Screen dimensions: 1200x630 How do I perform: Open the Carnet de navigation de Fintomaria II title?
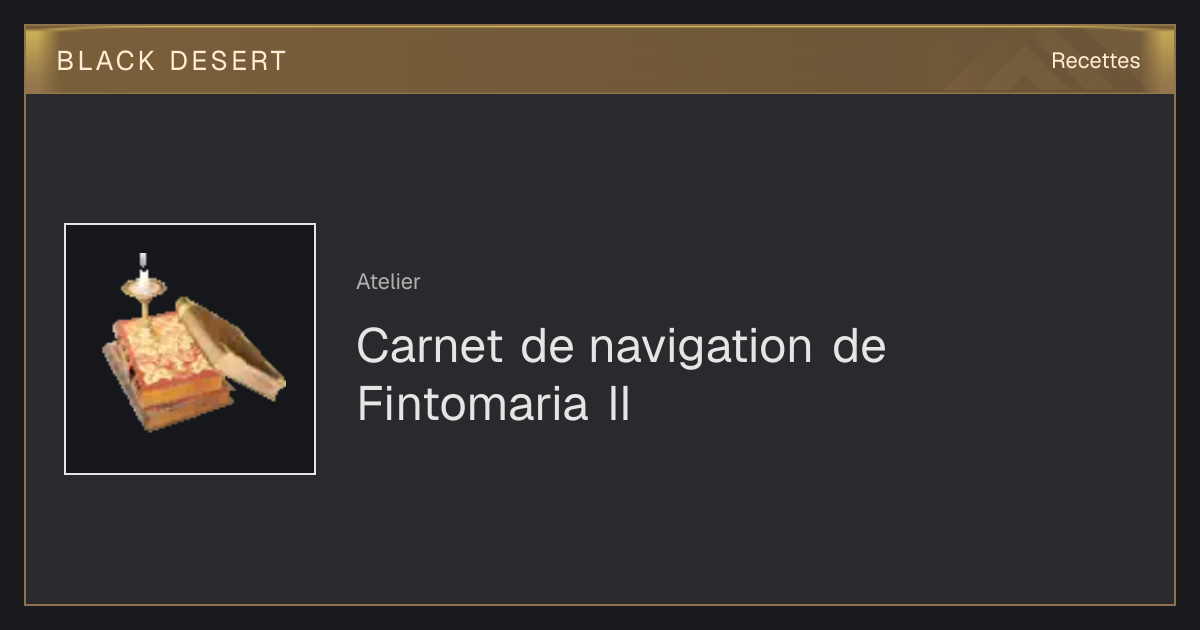pos(621,376)
